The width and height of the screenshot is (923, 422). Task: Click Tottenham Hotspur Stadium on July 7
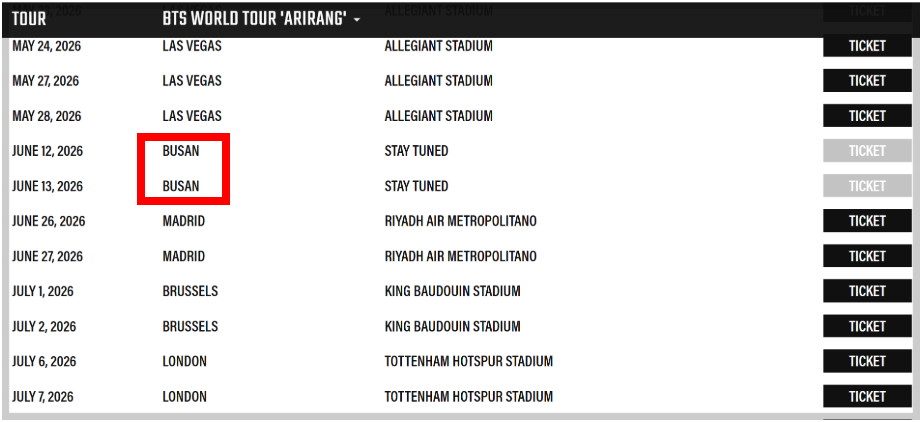[x=469, y=397]
